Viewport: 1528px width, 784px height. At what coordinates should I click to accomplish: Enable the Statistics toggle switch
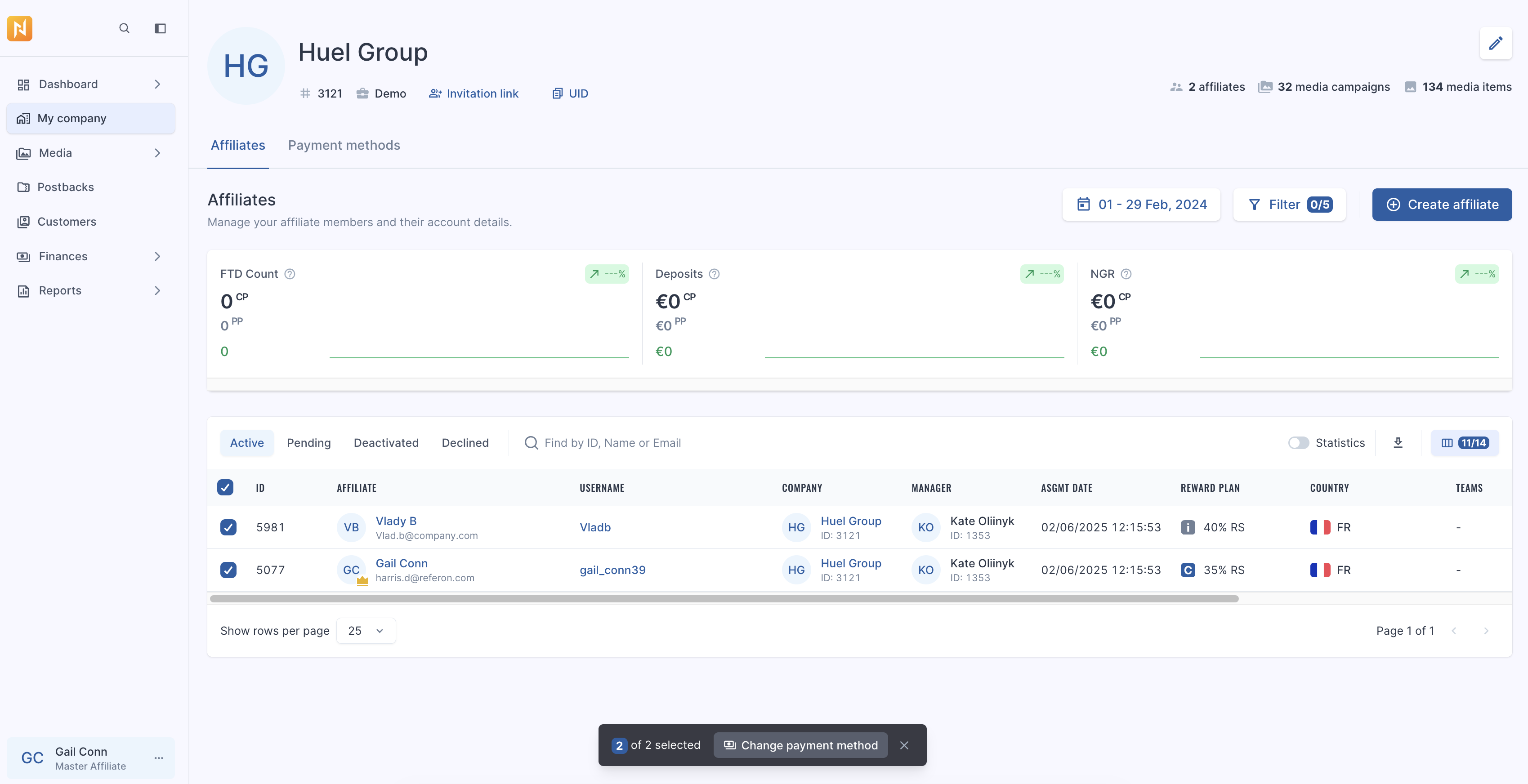point(1298,443)
